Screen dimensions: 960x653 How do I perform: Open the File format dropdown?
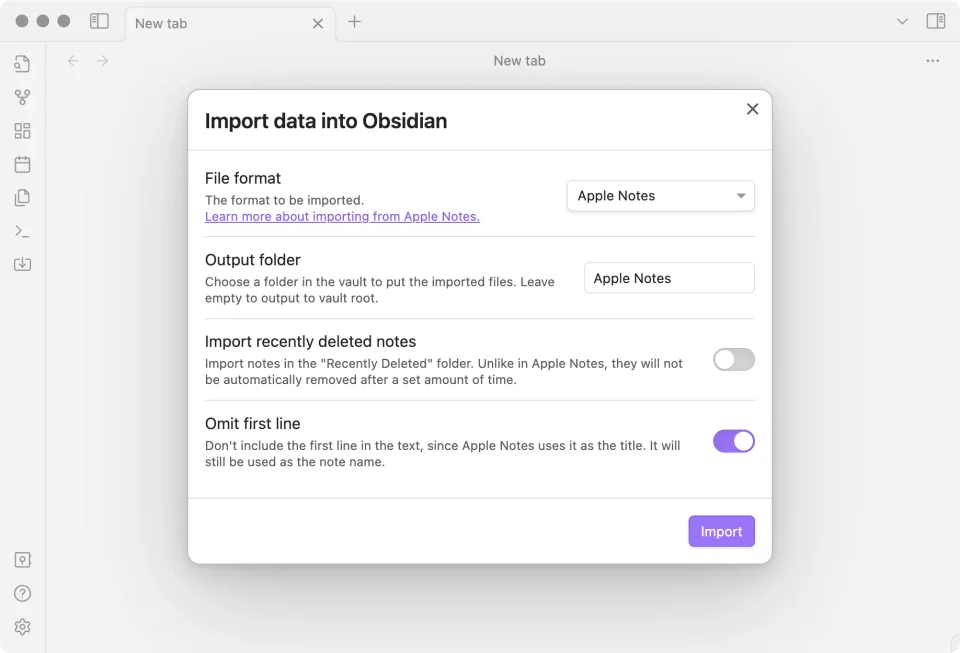pyautogui.click(x=661, y=196)
